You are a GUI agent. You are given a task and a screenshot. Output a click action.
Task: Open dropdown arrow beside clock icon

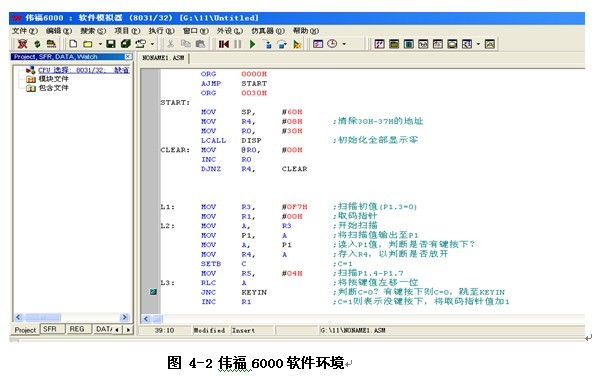coord(344,44)
